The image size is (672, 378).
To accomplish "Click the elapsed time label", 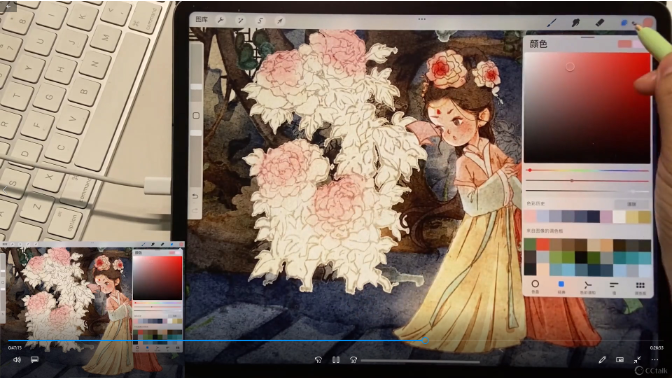I will (x=15, y=348).
